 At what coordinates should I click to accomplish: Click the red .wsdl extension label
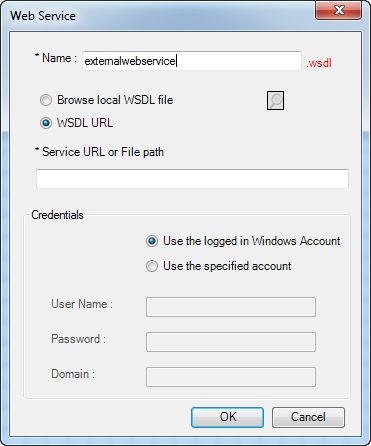click(x=319, y=63)
